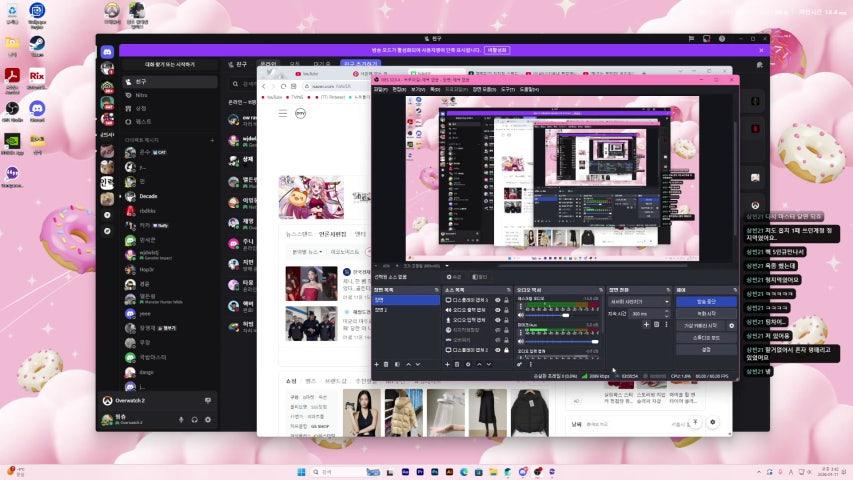This screenshot has height=480, width=853.
Task: Remove selected scene with Scenes panel trash icon
Action: coord(386,364)
